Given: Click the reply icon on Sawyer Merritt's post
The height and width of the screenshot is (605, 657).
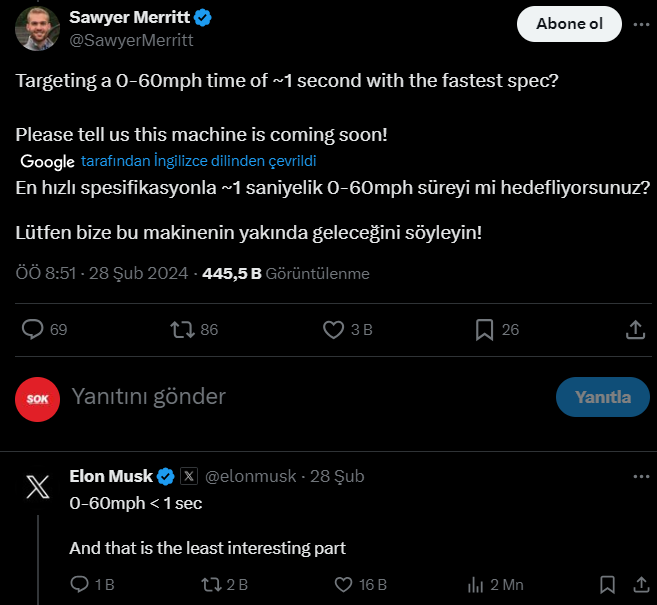Looking at the screenshot, I should tap(33, 329).
